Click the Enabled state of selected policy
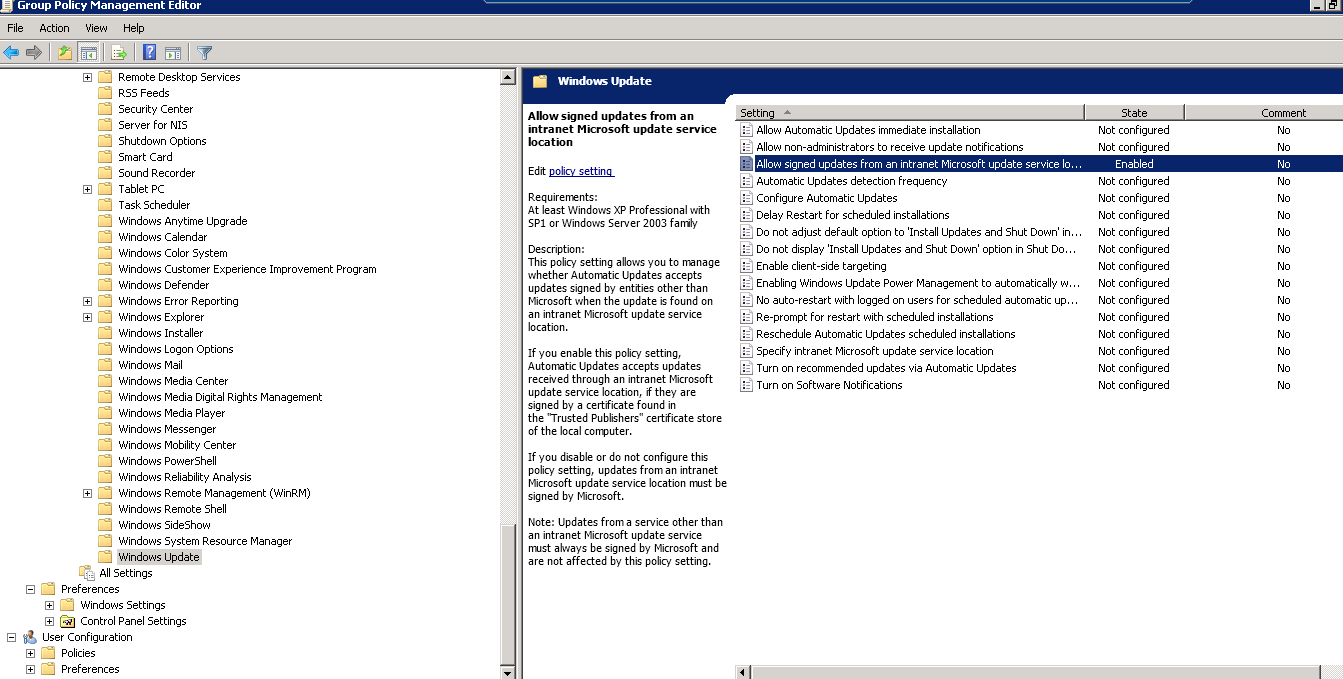1343x679 pixels. [x=1134, y=164]
